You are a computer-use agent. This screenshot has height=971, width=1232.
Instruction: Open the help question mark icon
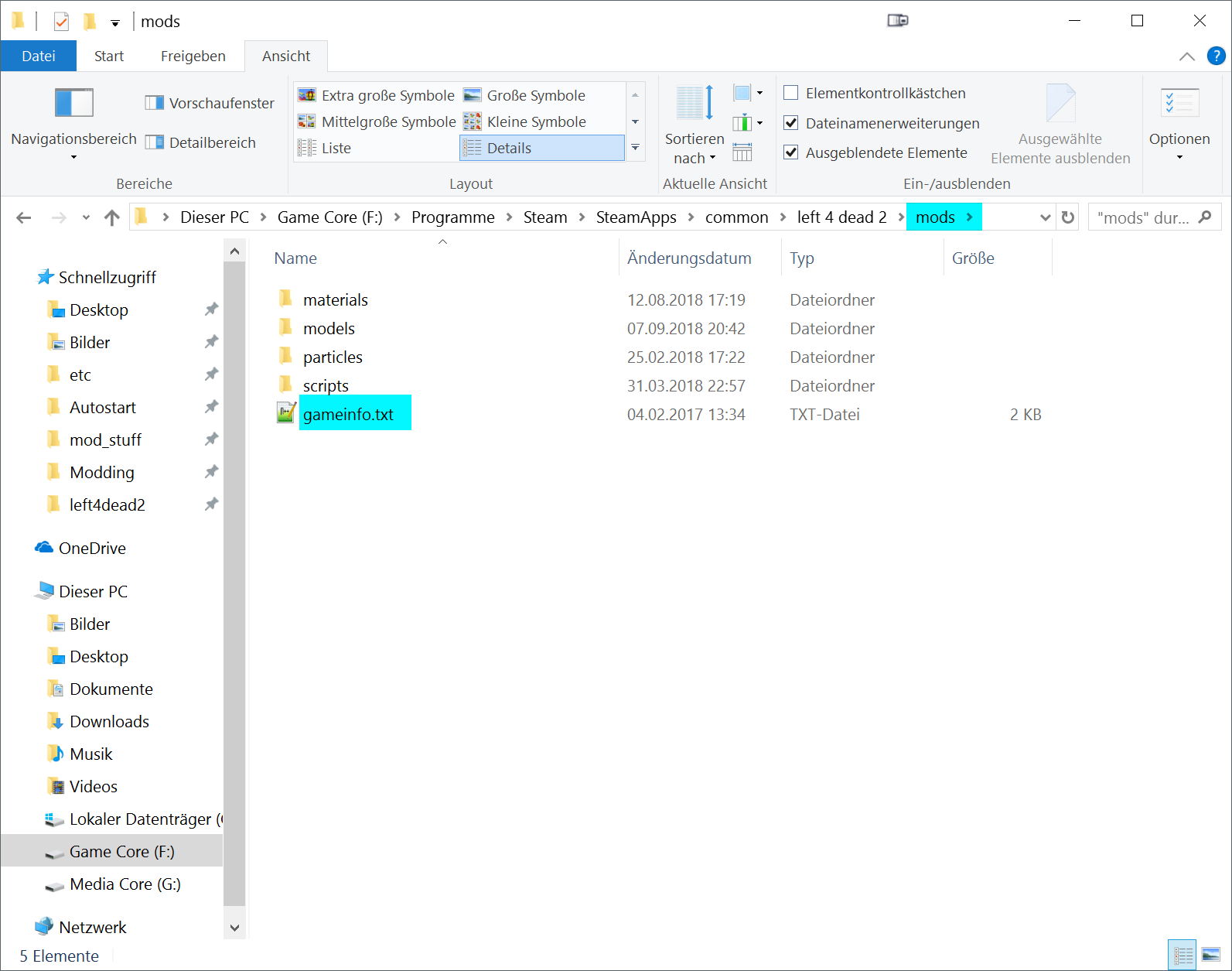(1216, 56)
